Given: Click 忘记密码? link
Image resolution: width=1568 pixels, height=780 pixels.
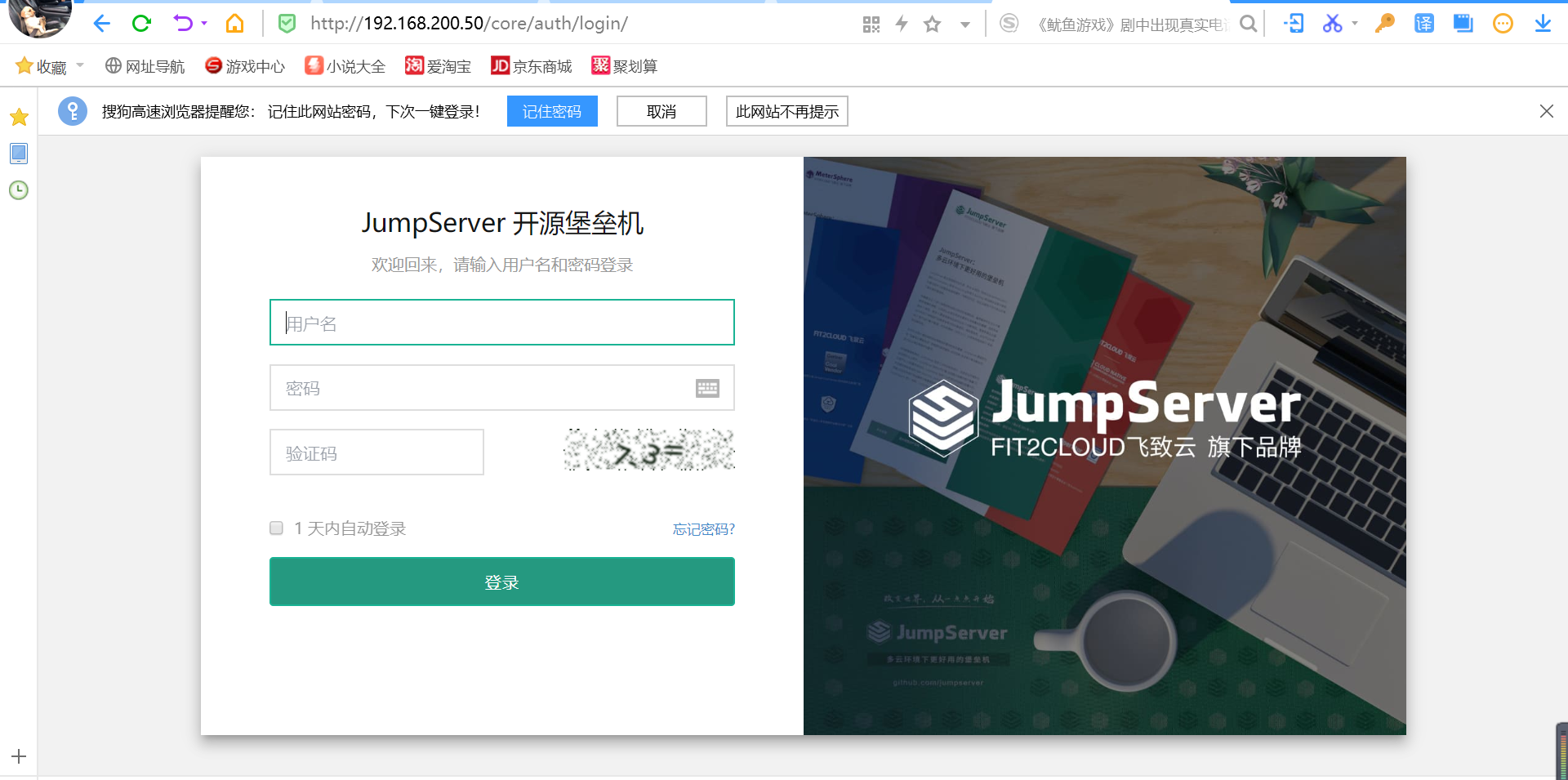Looking at the screenshot, I should [704, 529].
